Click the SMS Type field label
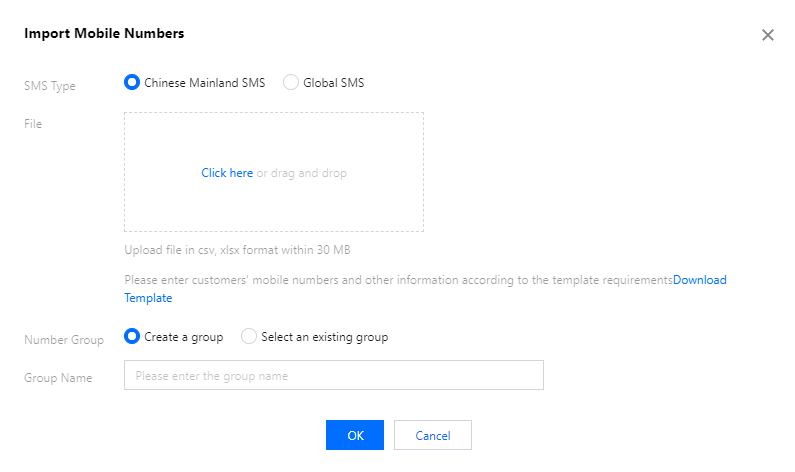Image resolution: width=795 pixels, height=472 pixels. point(50,86)
